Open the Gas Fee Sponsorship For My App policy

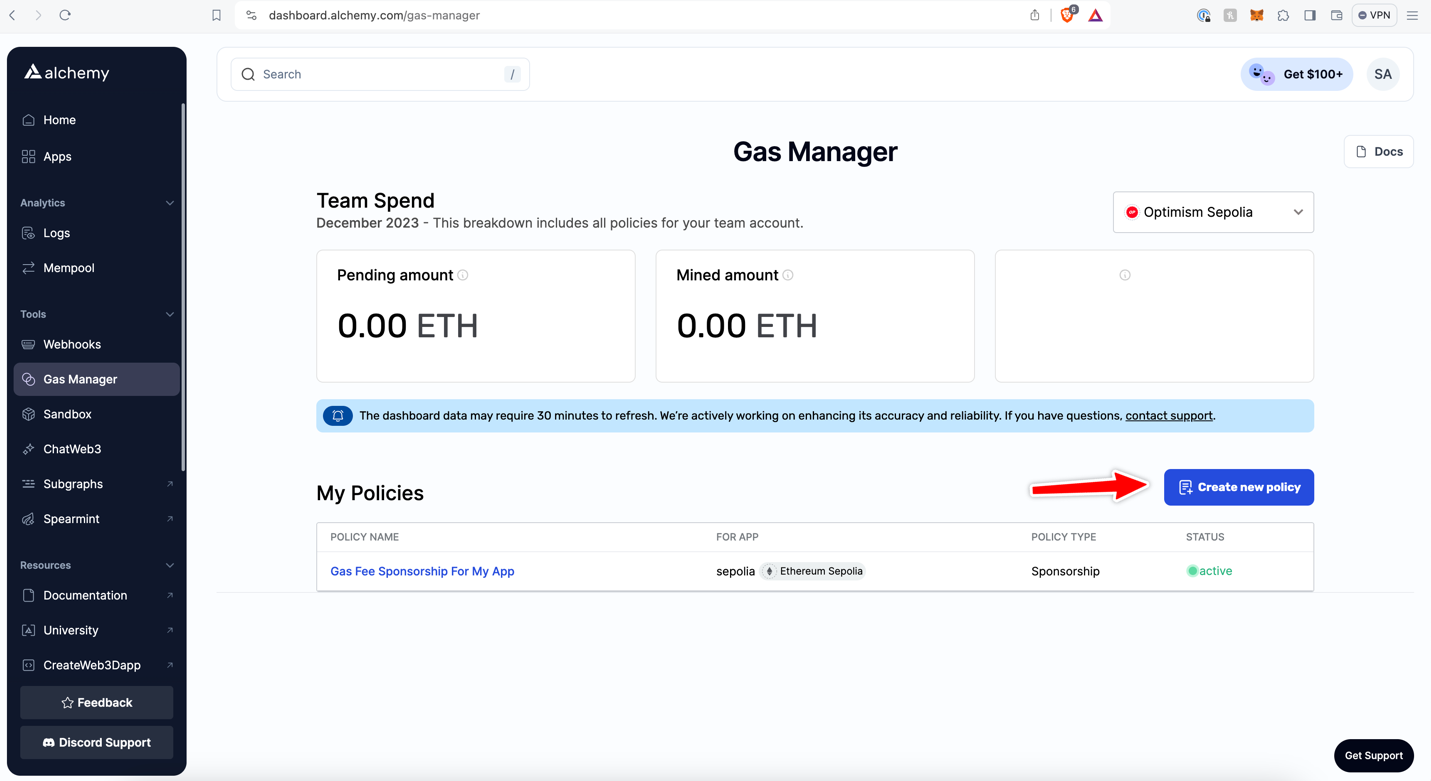click(x=422, y=571)
